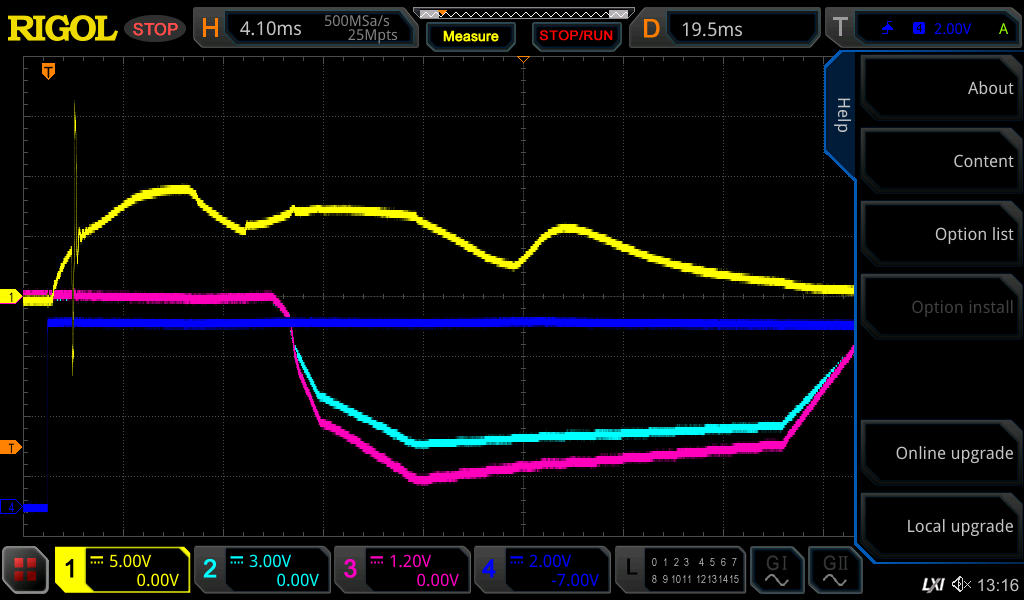
Task: Click the waveform memory position bar at top
Action: coord(523,14)
